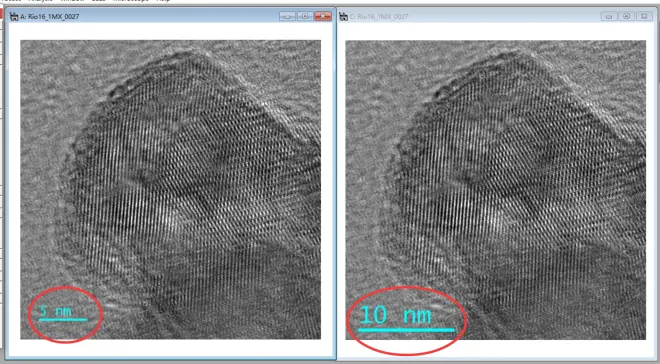660x364 pixels.
Task: Click the lattice image in window C
Action: coord(496,189)
